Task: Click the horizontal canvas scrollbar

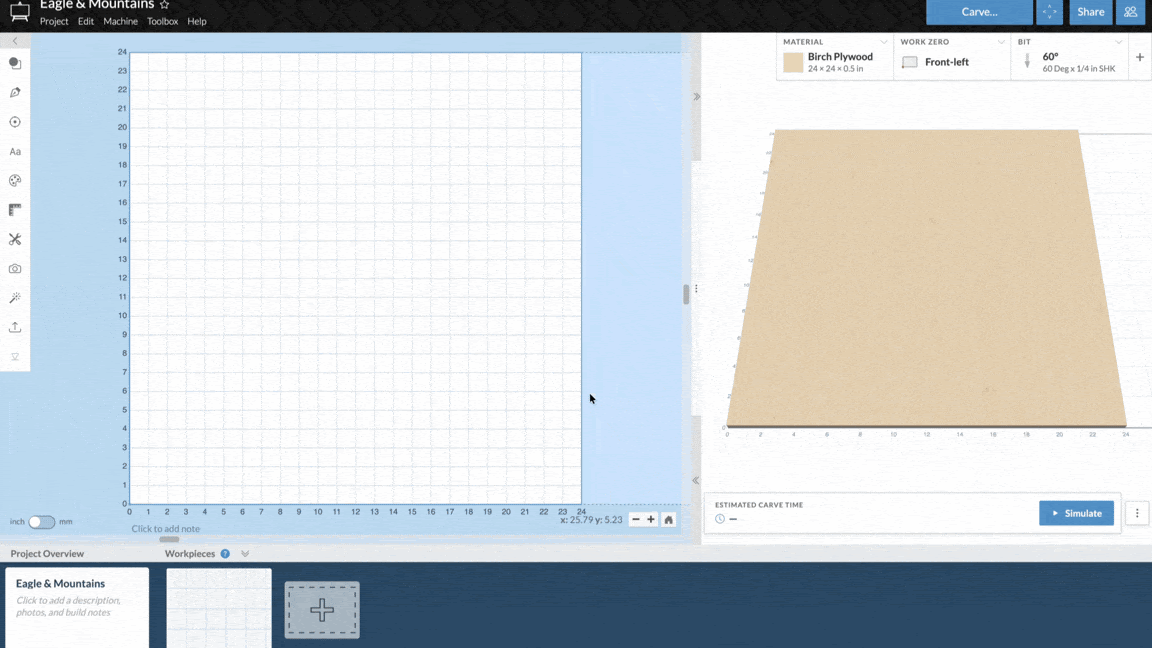Action: pos(169,539)
